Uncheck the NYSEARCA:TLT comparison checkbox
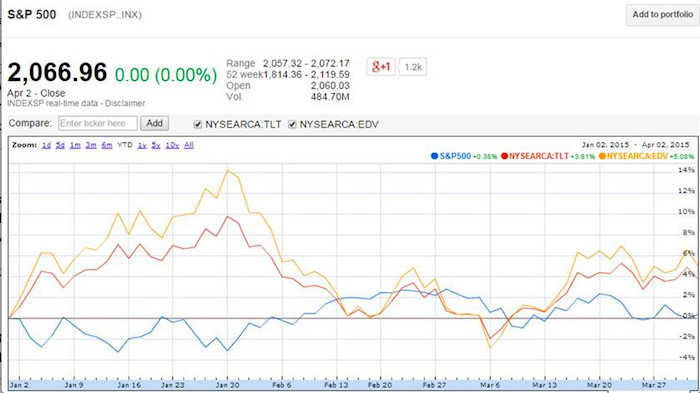Image resolution: width=700 pixels, height=393 pixels. tap(198, 125)
